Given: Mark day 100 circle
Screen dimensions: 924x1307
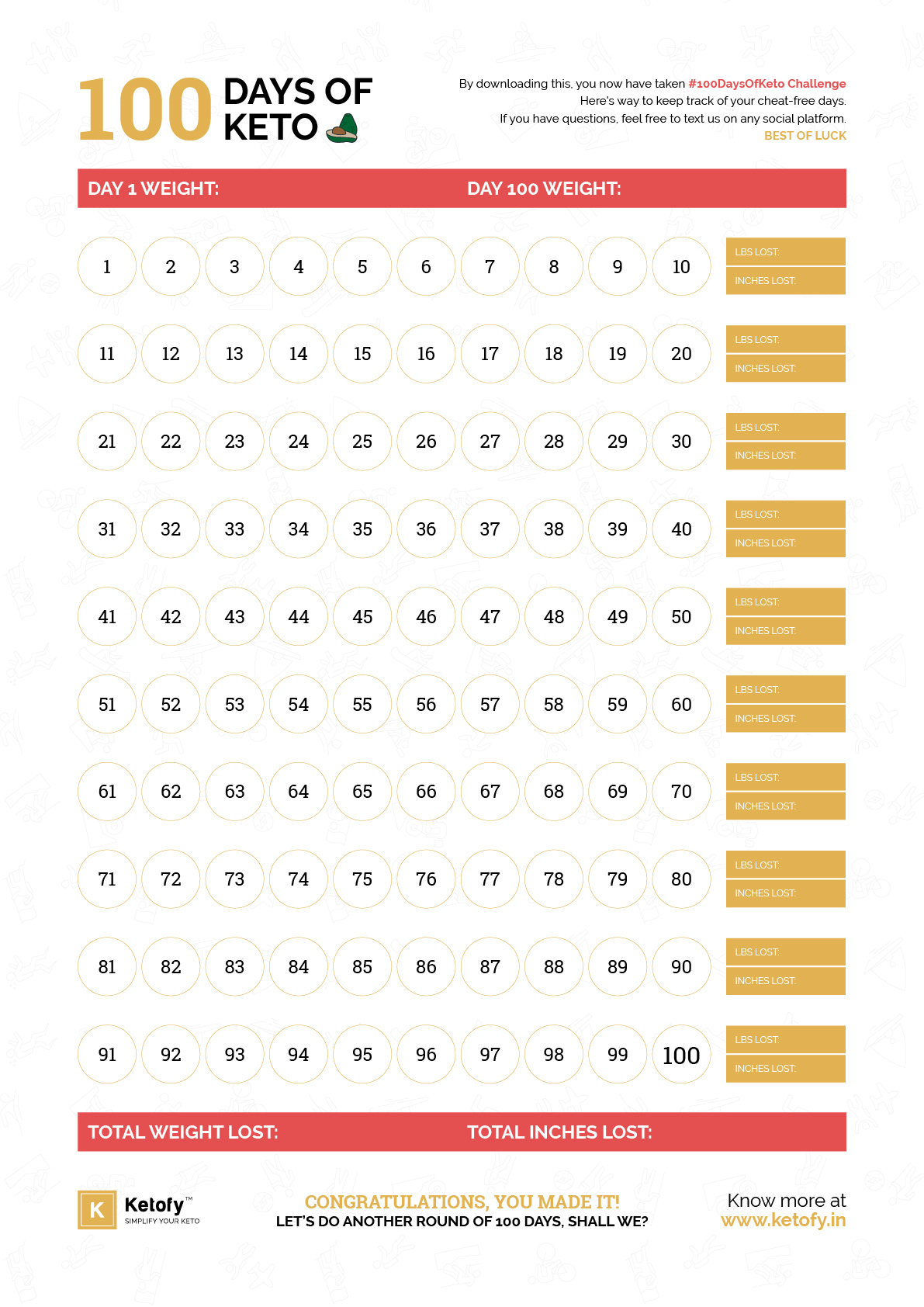Looking at the screenshot, I should [x=681, y=1055].
